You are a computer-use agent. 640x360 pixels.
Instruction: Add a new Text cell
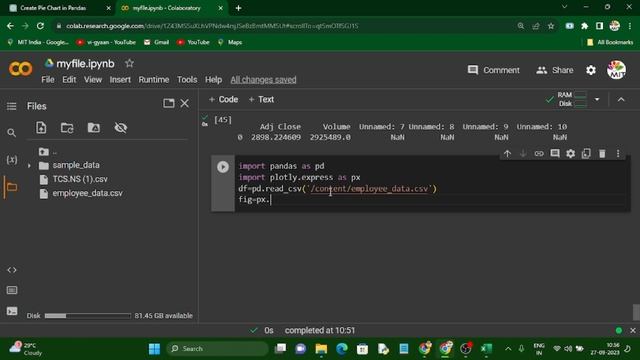click(261, 99)
